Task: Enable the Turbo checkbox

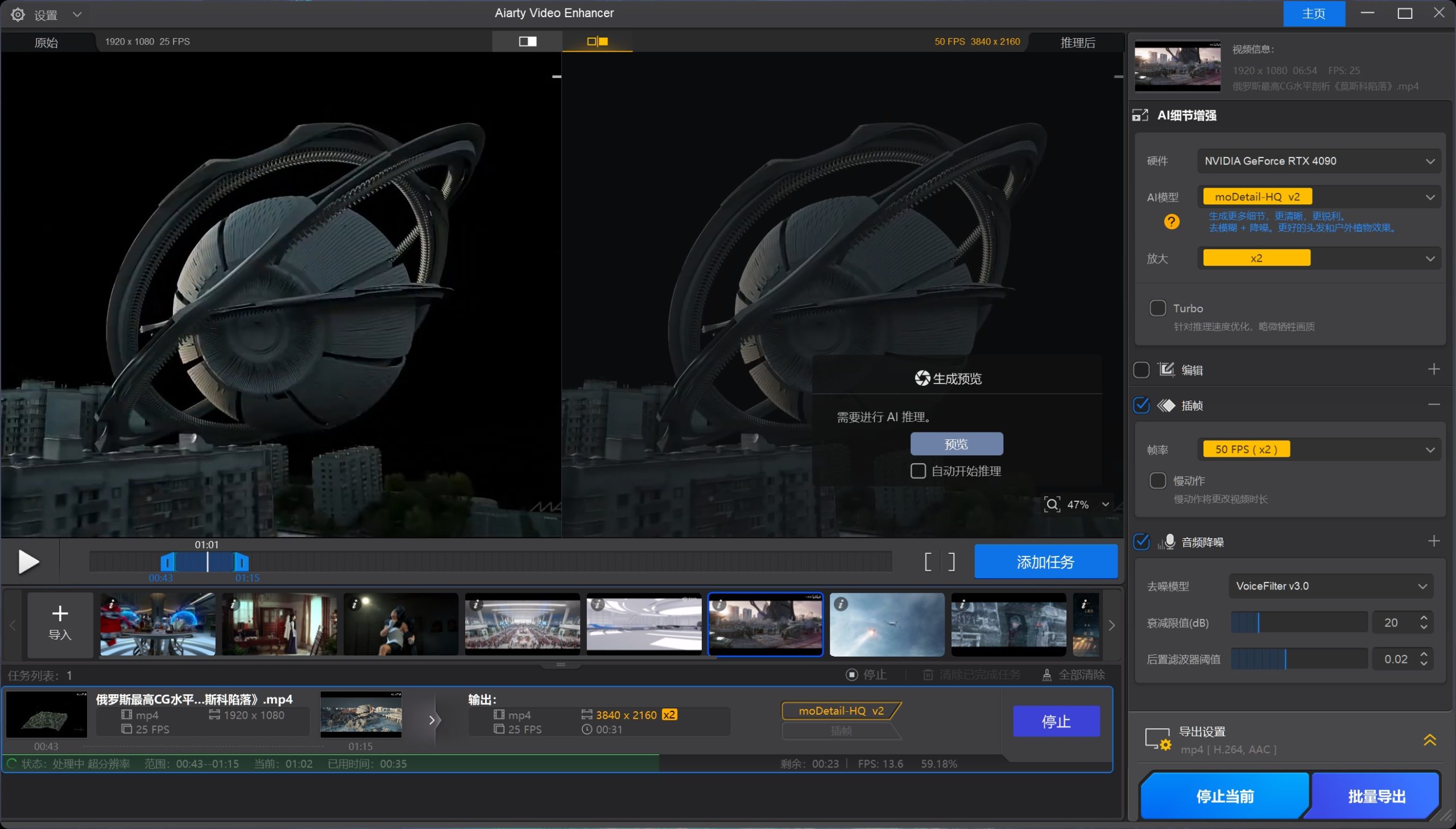Action: (x=1158, y=308)
